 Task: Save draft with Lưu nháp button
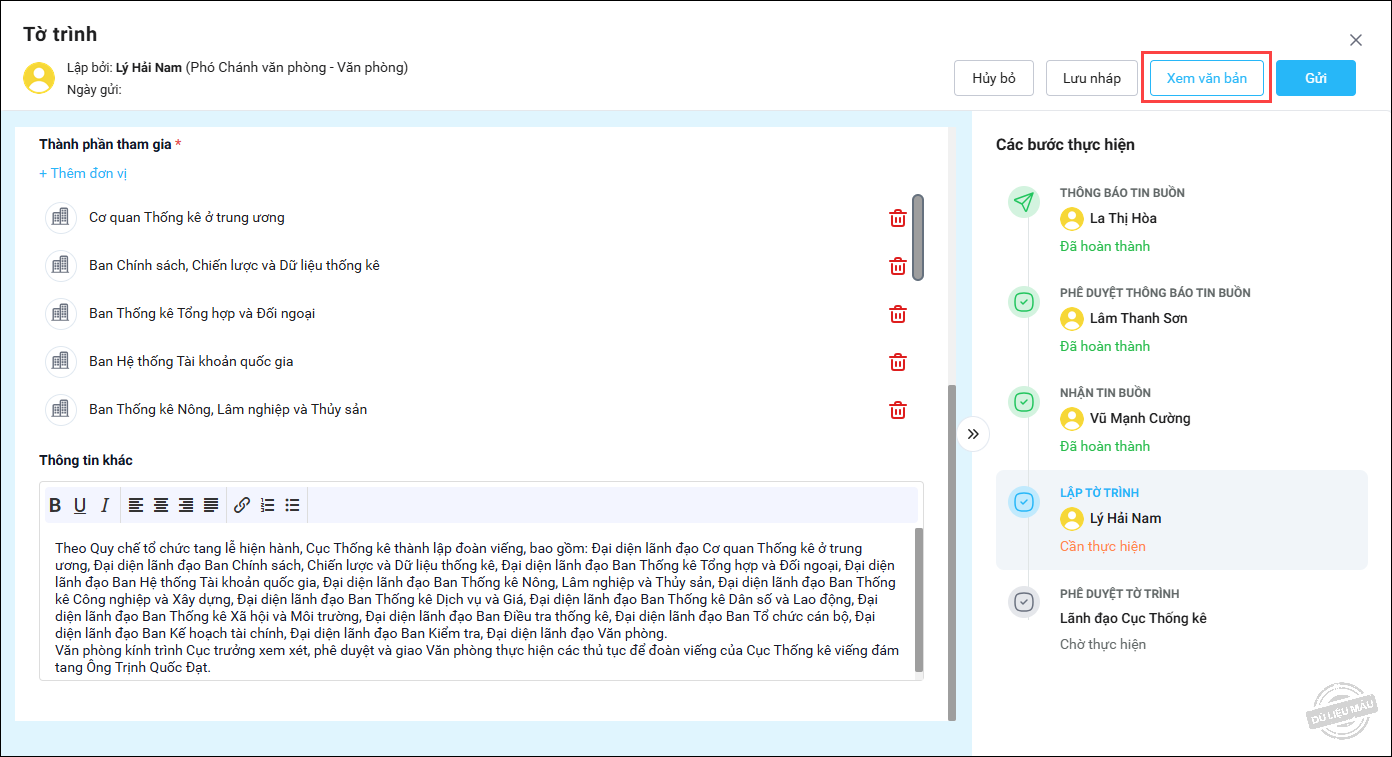coord(1091,78)
